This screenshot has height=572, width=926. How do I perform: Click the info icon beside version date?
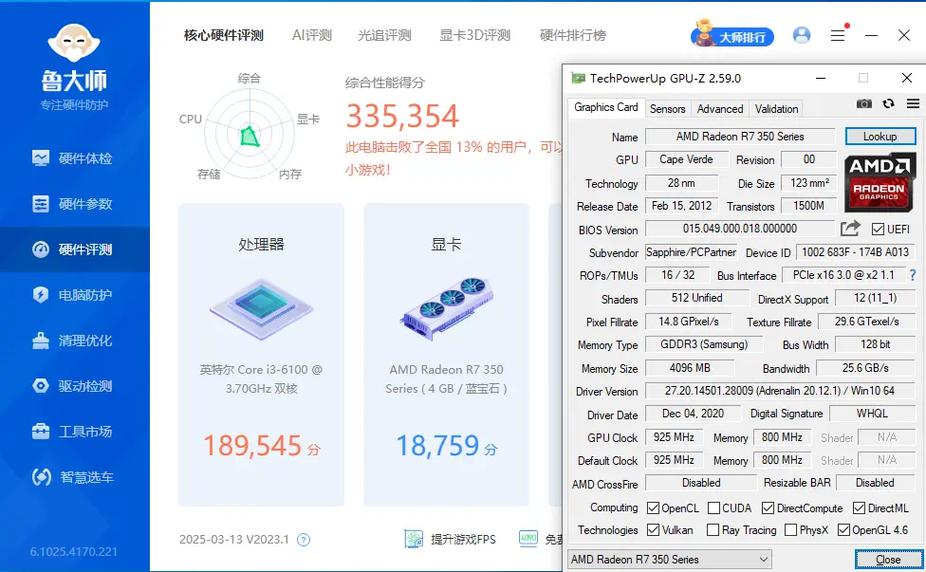(304, 540)
